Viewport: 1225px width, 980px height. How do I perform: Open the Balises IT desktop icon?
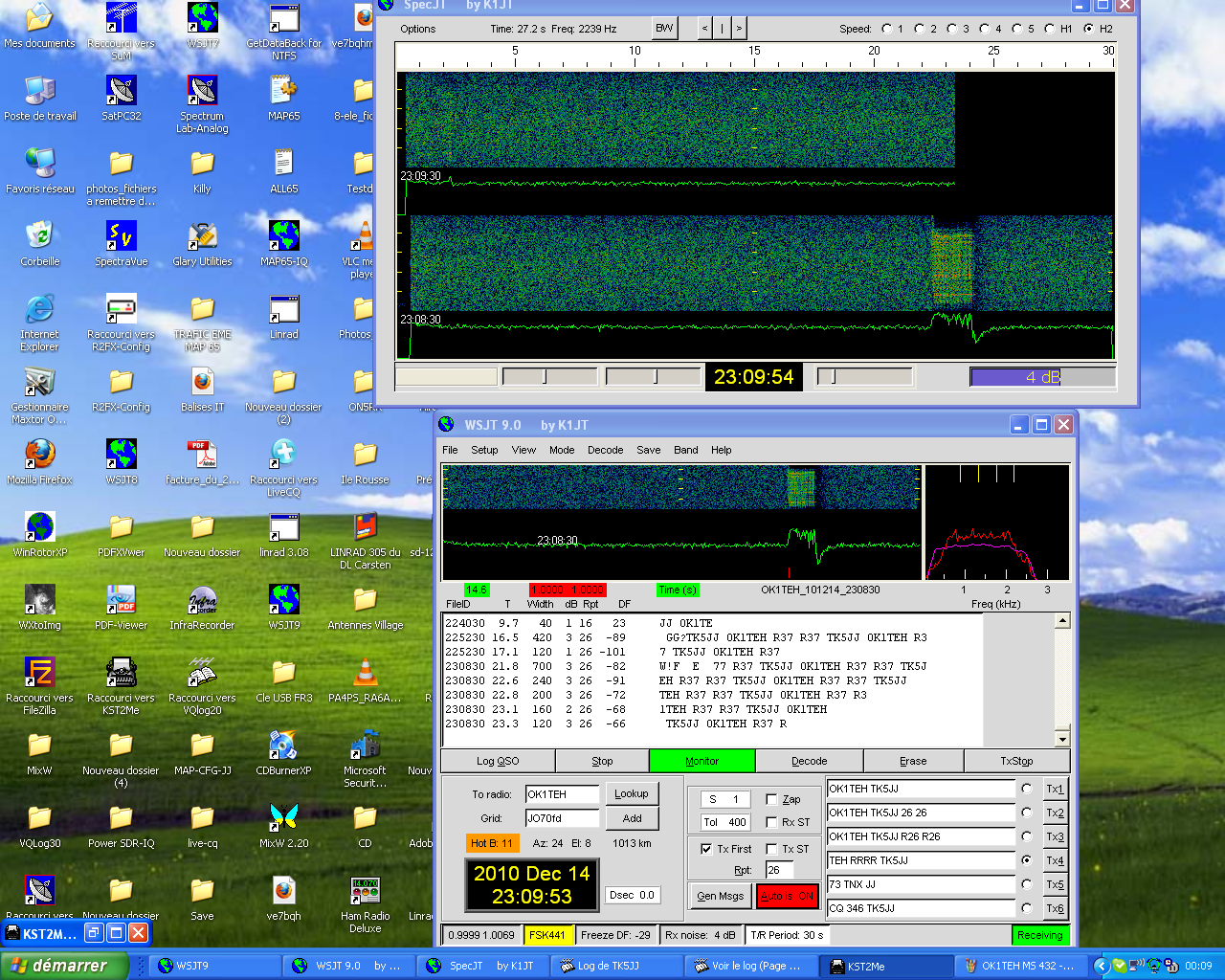[202, 390]
